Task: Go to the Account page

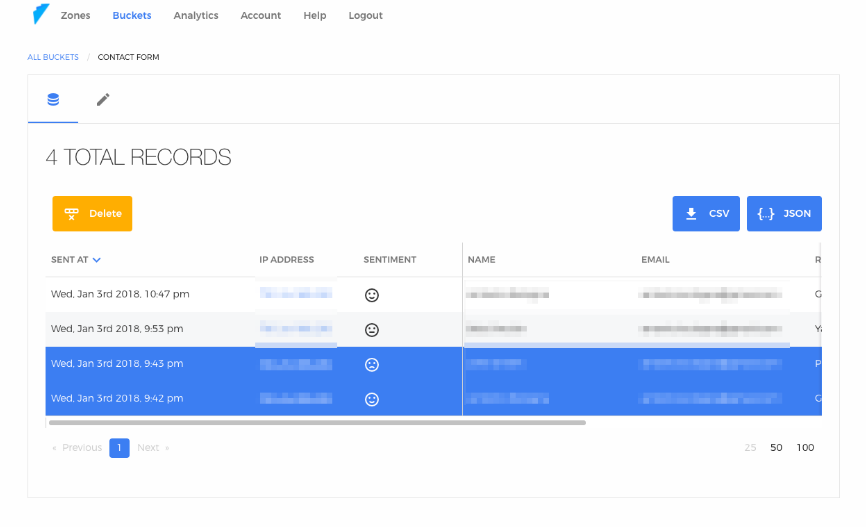Action: 261,16
